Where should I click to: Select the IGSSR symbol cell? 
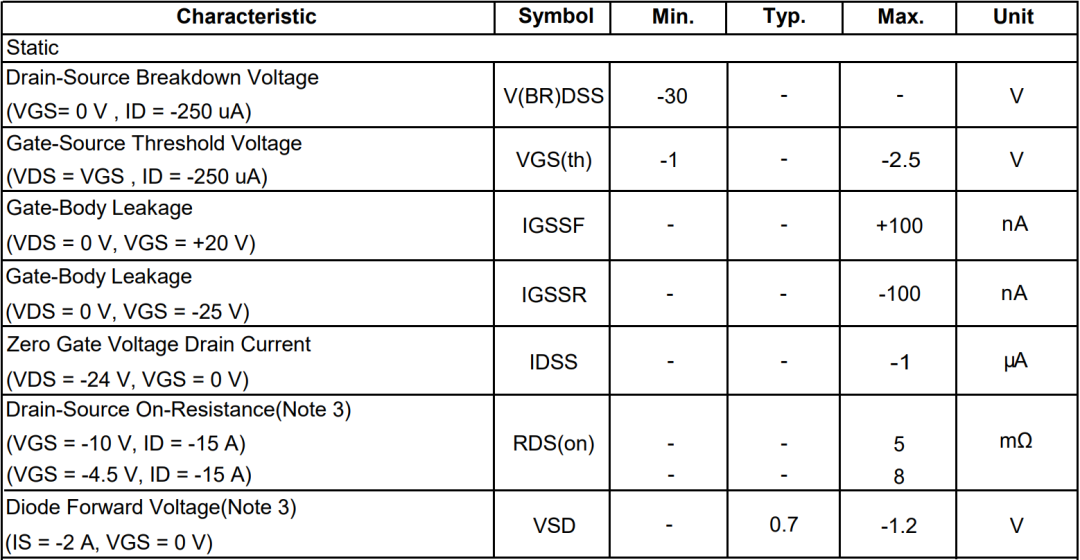click(x=554, y=294)
